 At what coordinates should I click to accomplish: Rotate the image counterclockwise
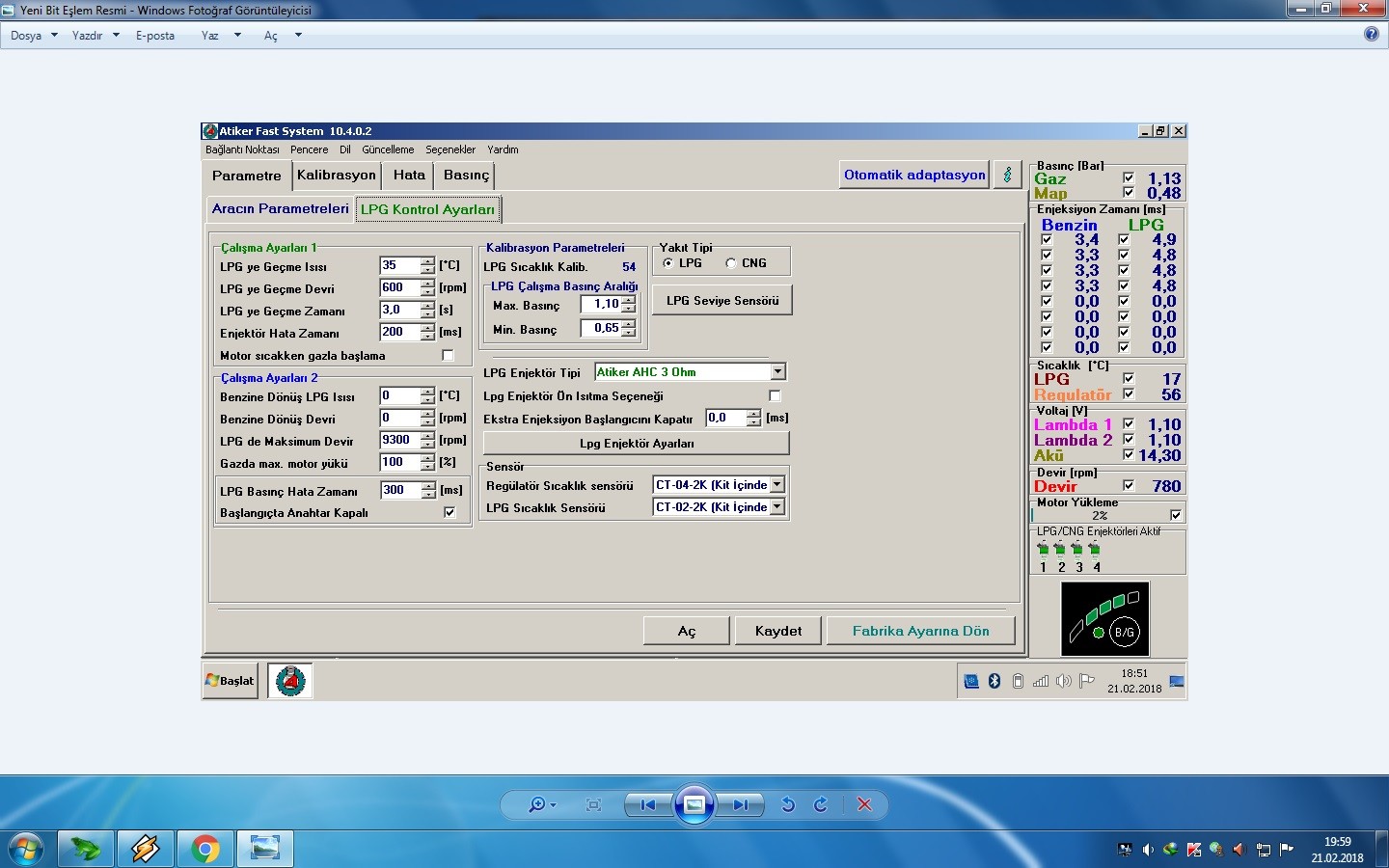pos(788,804)
